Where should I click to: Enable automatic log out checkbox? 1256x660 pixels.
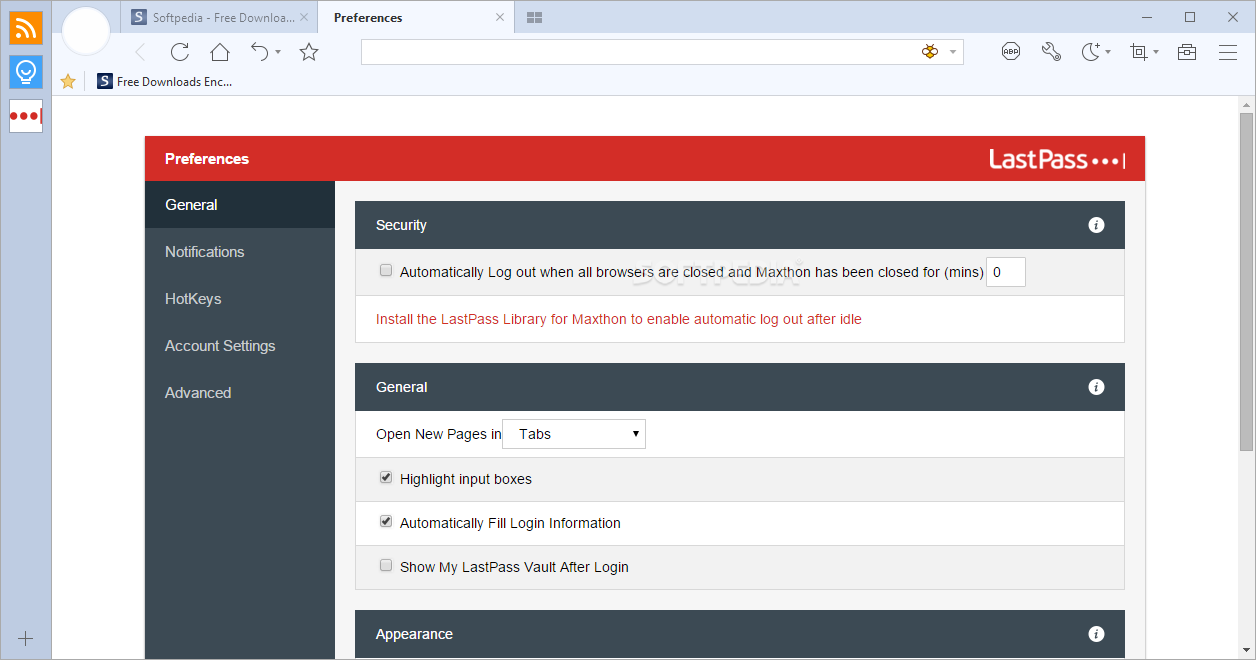(x=386, y=271)
